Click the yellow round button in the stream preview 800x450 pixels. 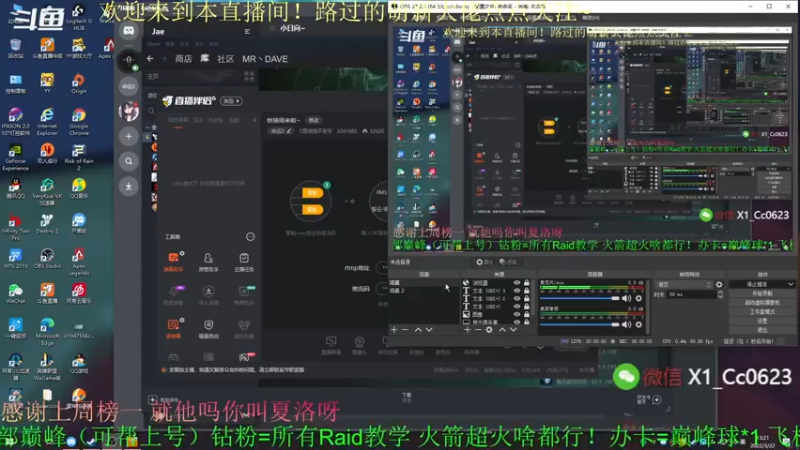point(311,201)
